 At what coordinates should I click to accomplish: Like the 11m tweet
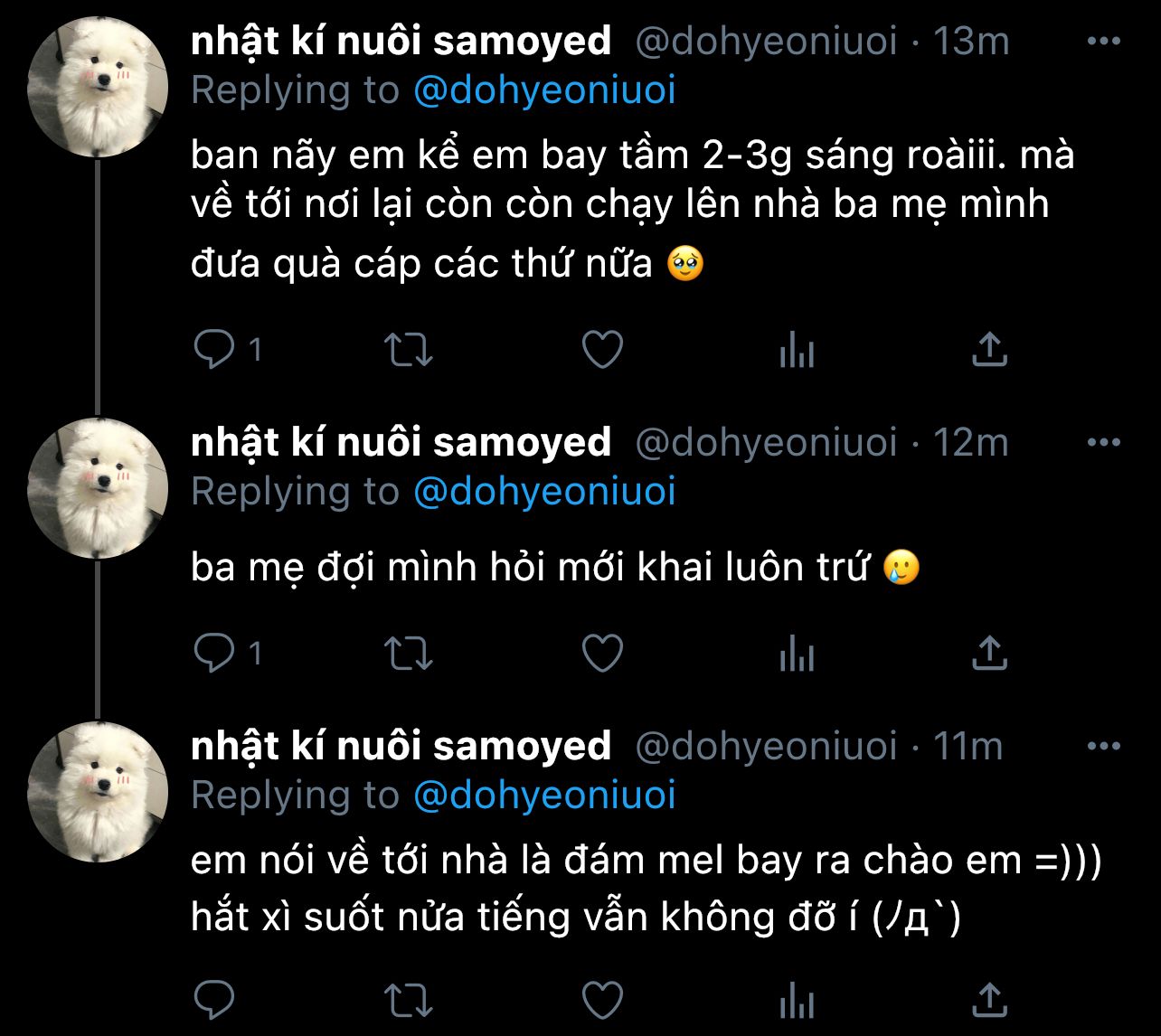[x=602, y=1000]
